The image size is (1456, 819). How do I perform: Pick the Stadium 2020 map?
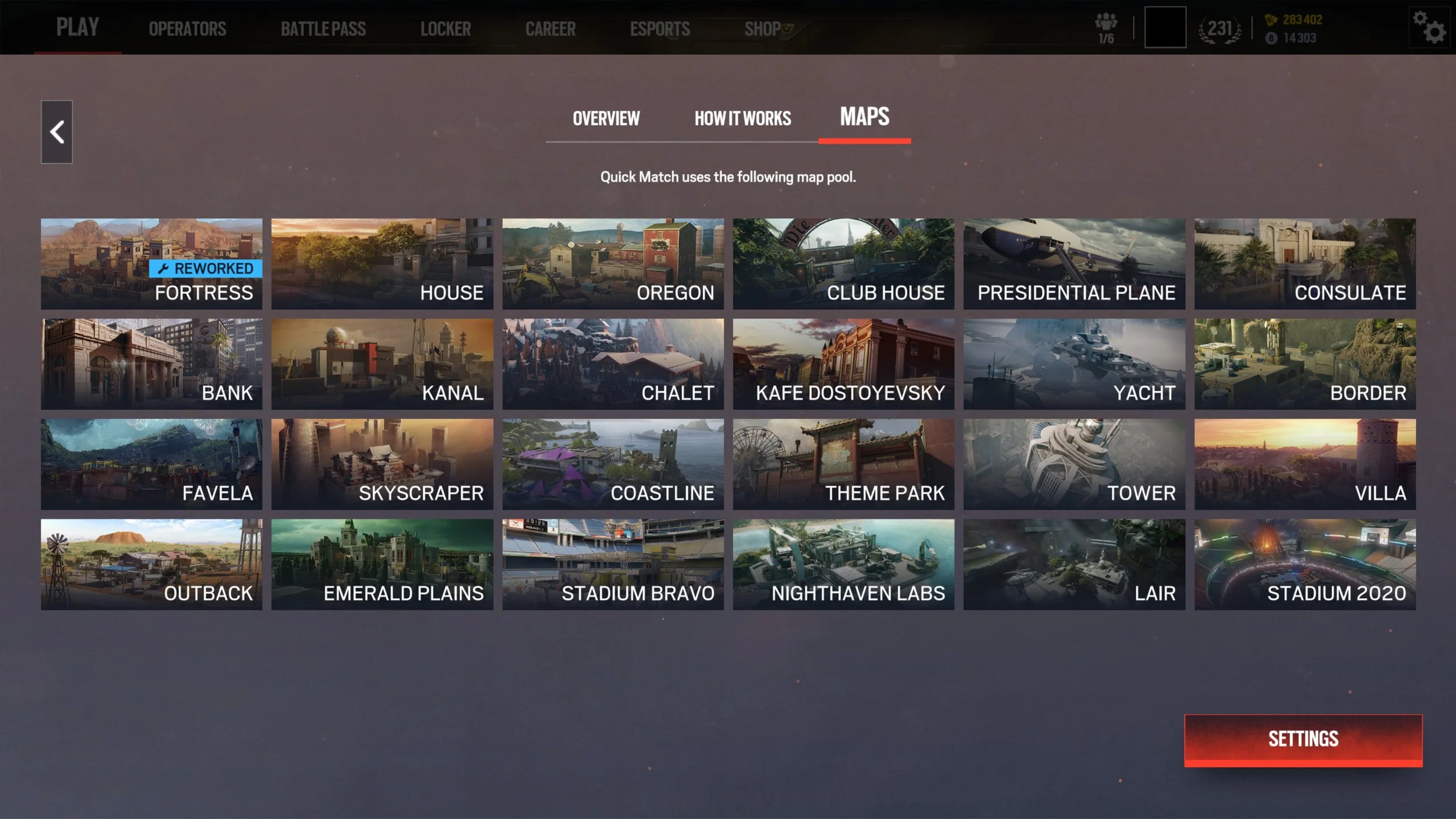click(x=1305, y=564)
